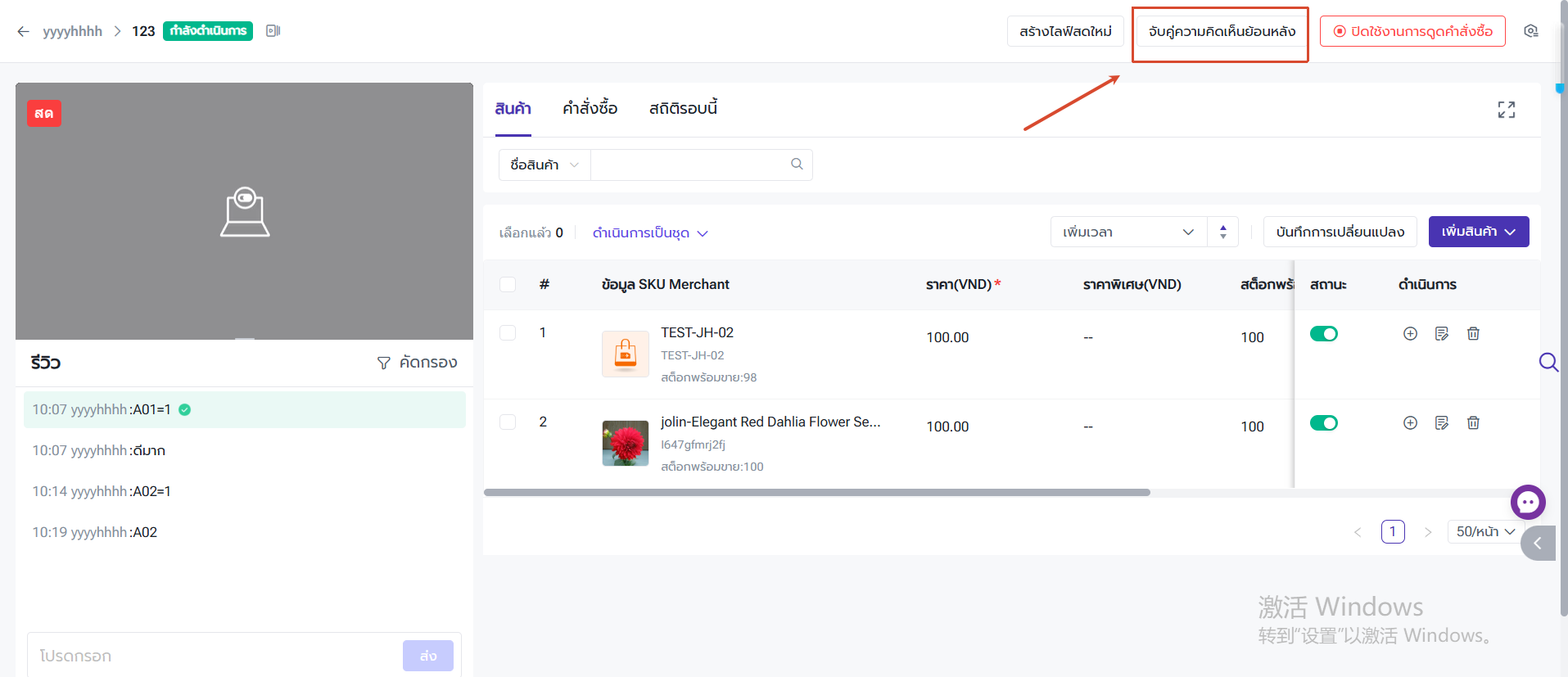Go to previous page arrow

point(1358,532)
